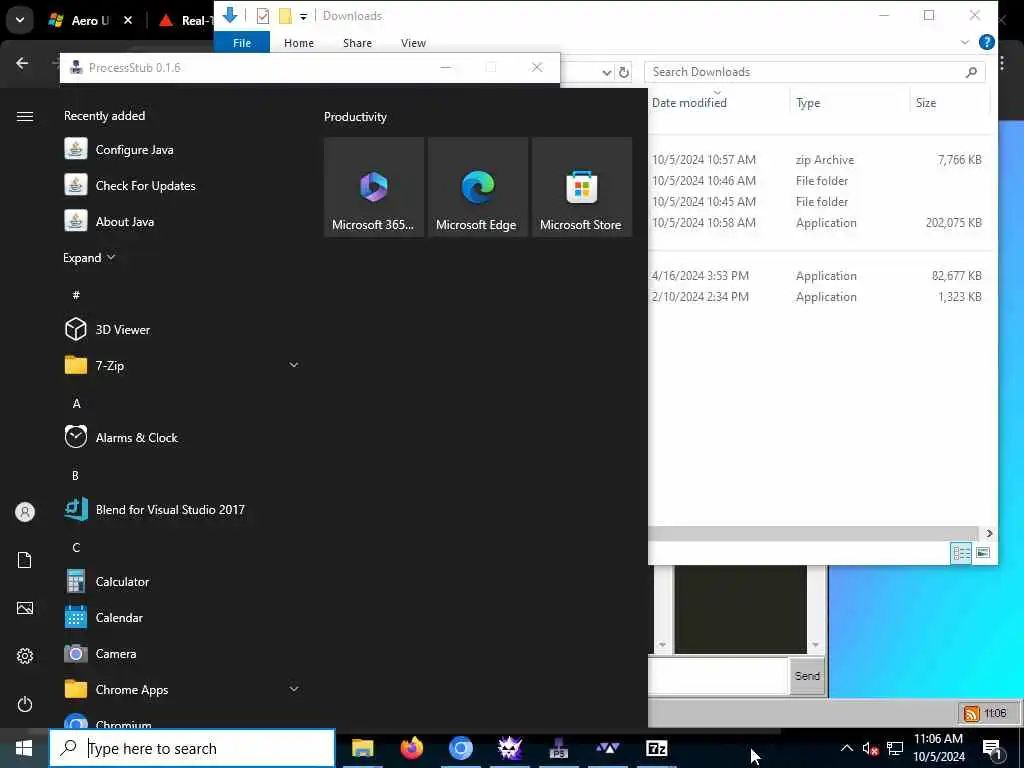The width and height of the screenshot is (1024, 768).
Task: Open Microsoft 365 tile
Action: (x=374, y=187)
